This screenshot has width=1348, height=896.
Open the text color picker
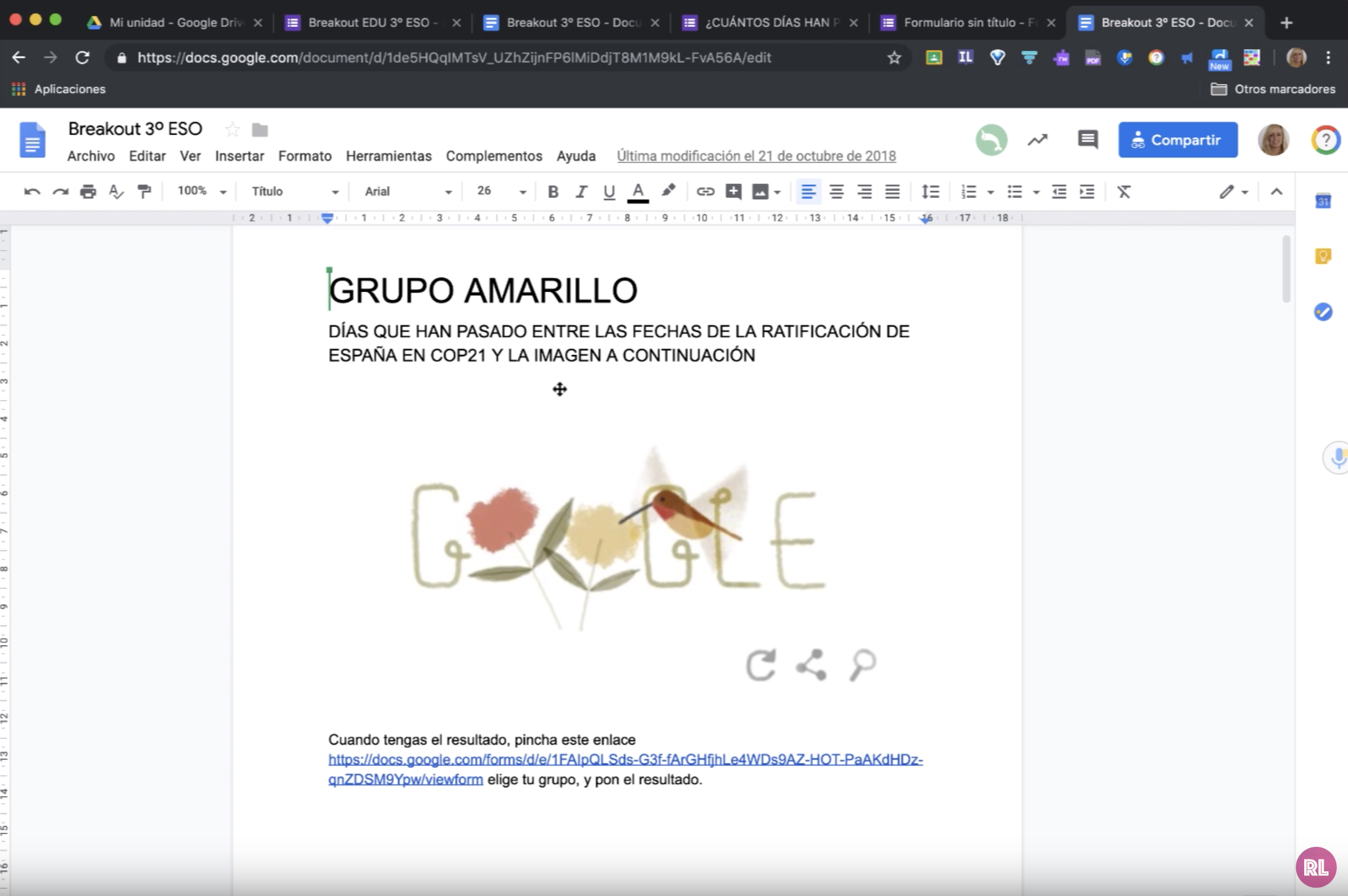tap(638, 191)
